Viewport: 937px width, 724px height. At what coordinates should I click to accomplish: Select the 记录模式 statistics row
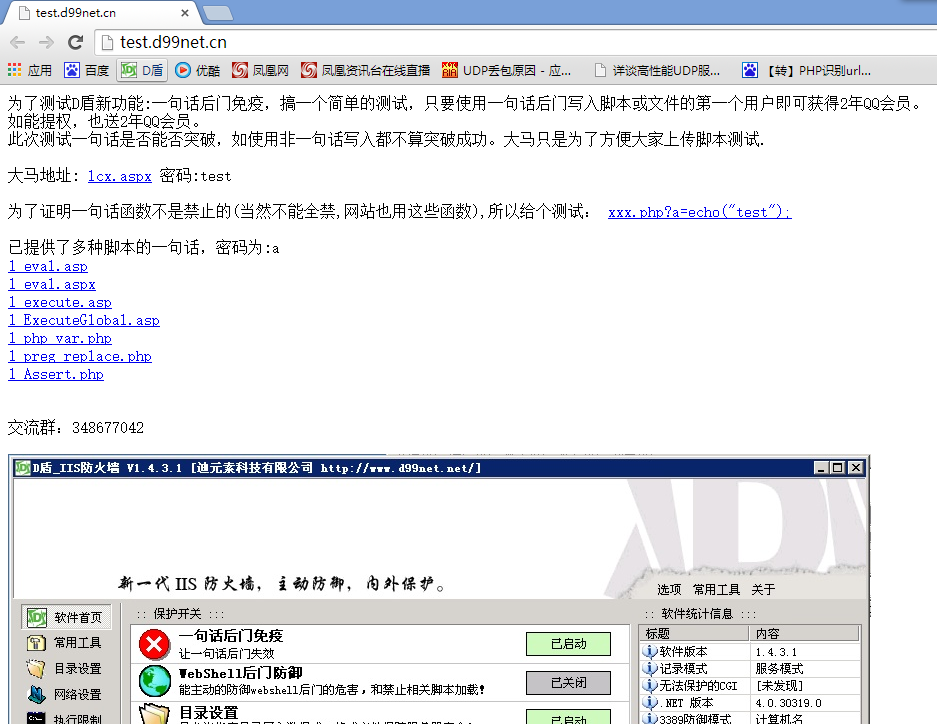[750, 668]
